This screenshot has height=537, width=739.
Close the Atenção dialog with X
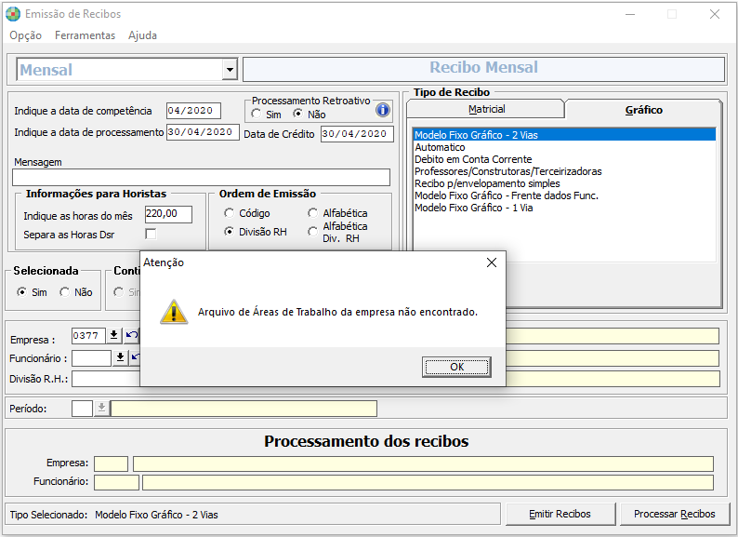point(491,263)
